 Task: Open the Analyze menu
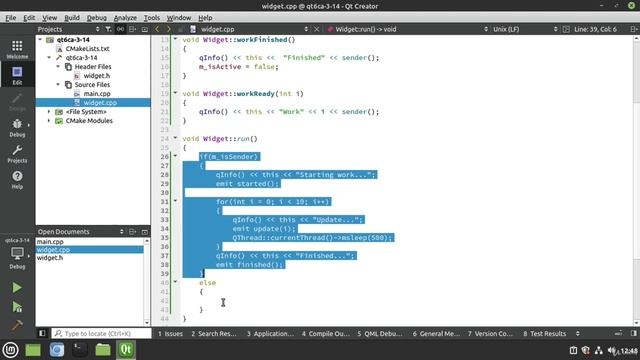[x=125, y=18]
